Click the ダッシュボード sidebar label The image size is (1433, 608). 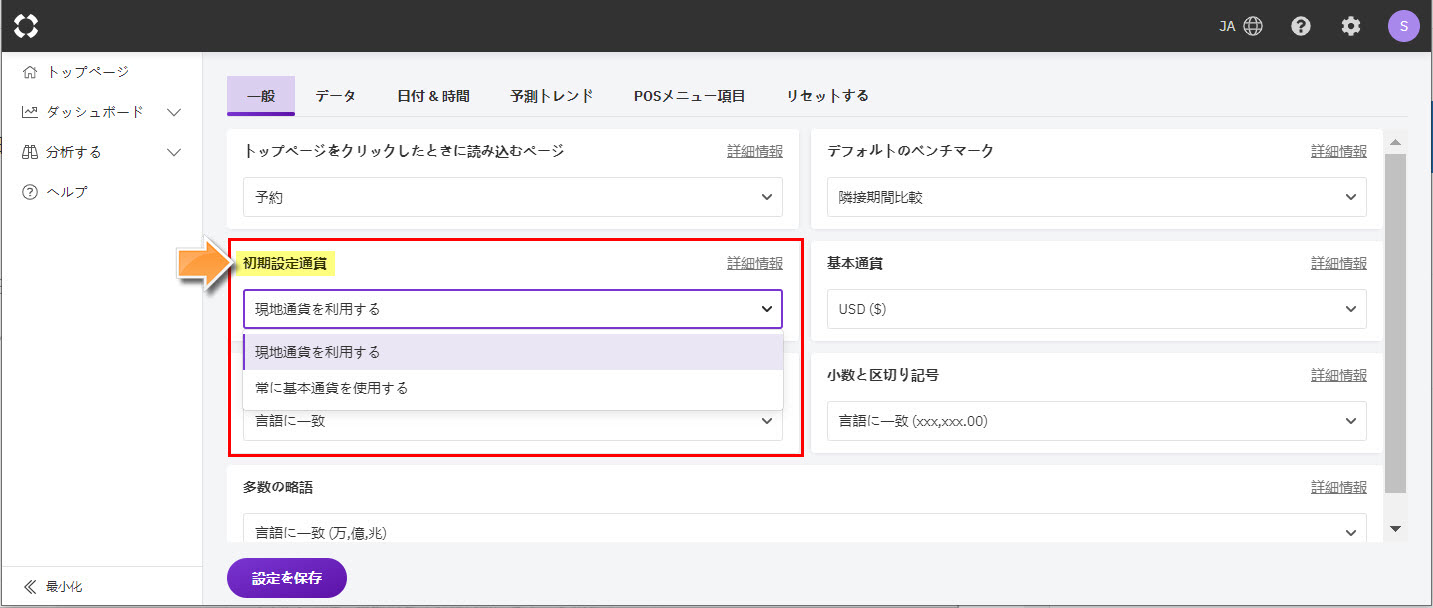click(x=96, y=112)
